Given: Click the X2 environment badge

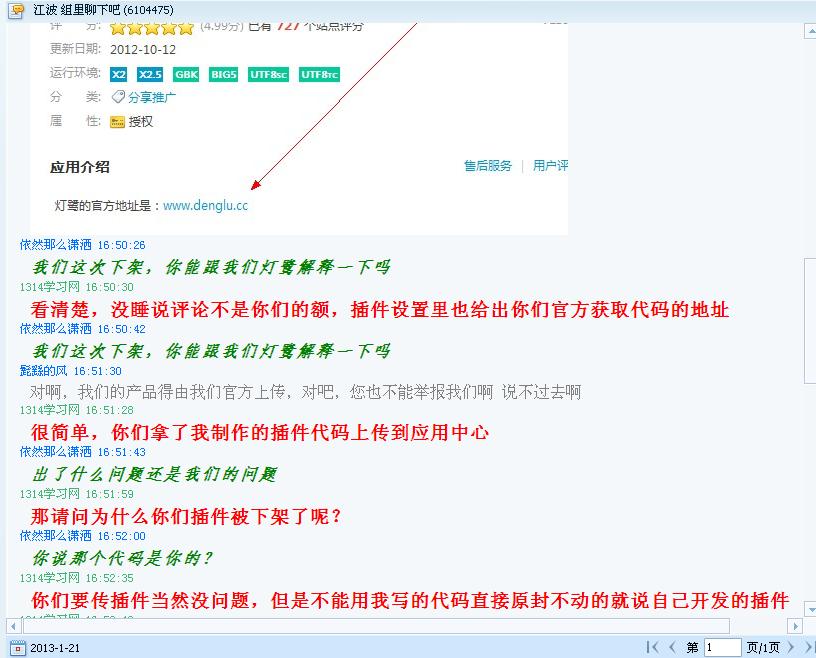Looking at the screenshot, I should [x=118, y=74].
